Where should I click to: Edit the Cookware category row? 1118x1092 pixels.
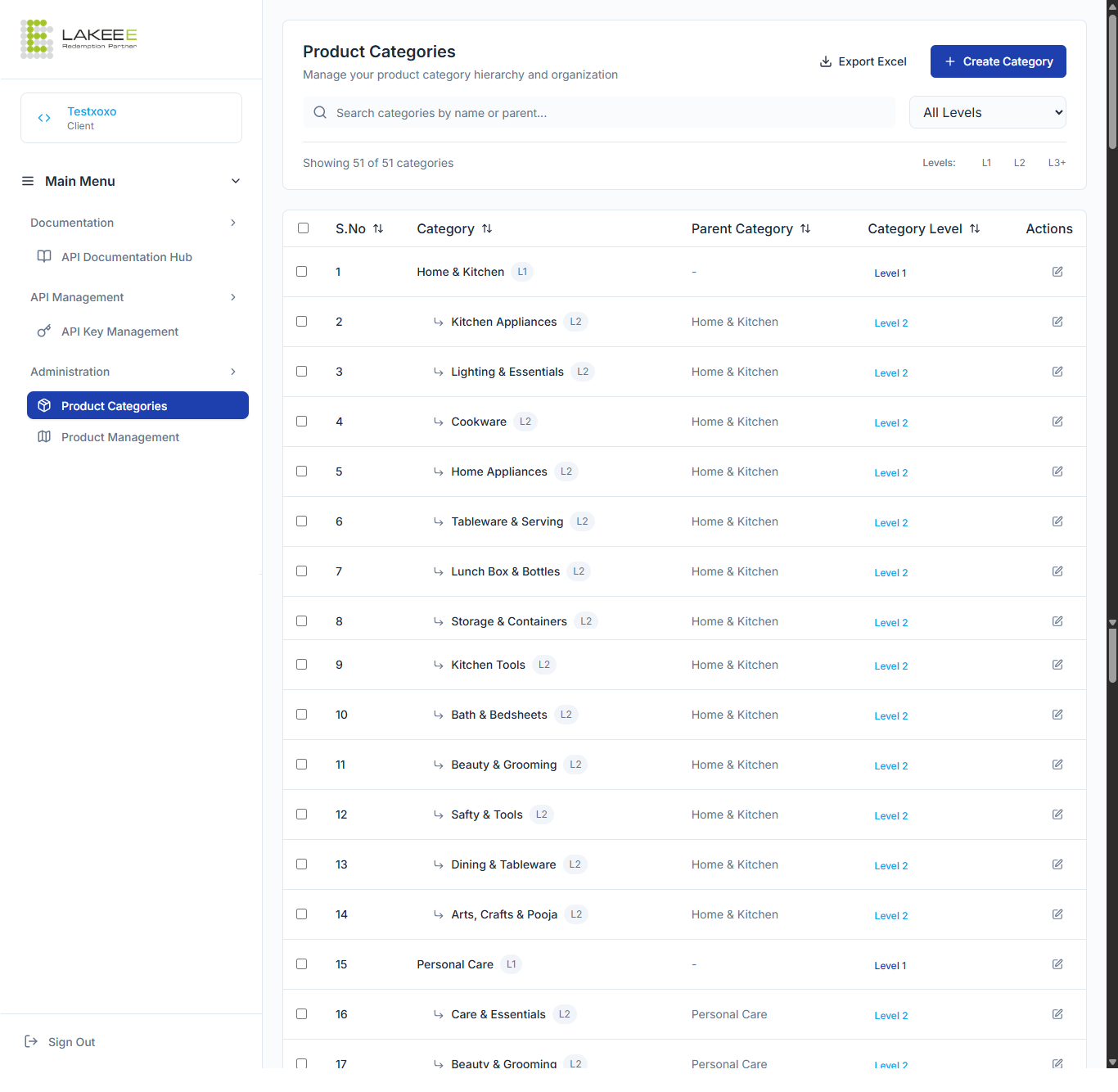[1057, 422]
